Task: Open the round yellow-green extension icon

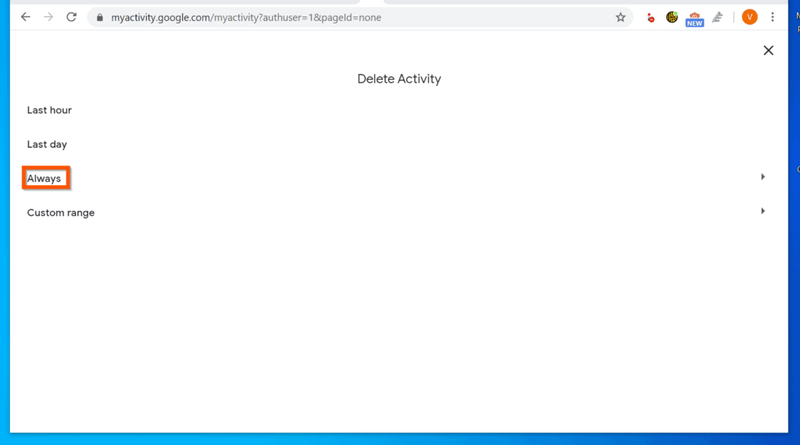Action: click(672, 17)
